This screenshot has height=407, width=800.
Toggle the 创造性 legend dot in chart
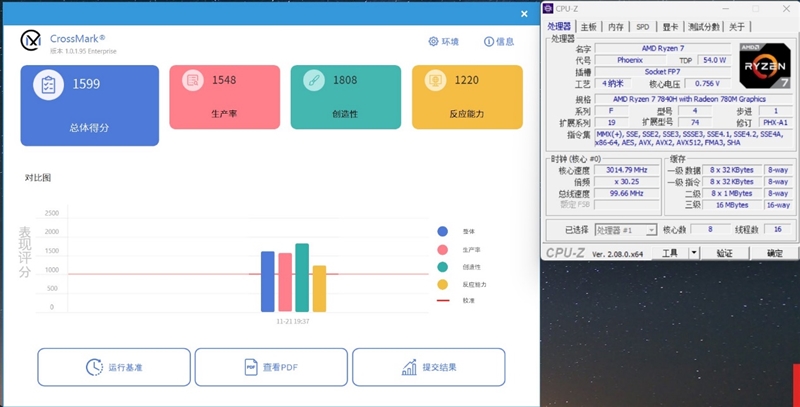click(443, 267)
